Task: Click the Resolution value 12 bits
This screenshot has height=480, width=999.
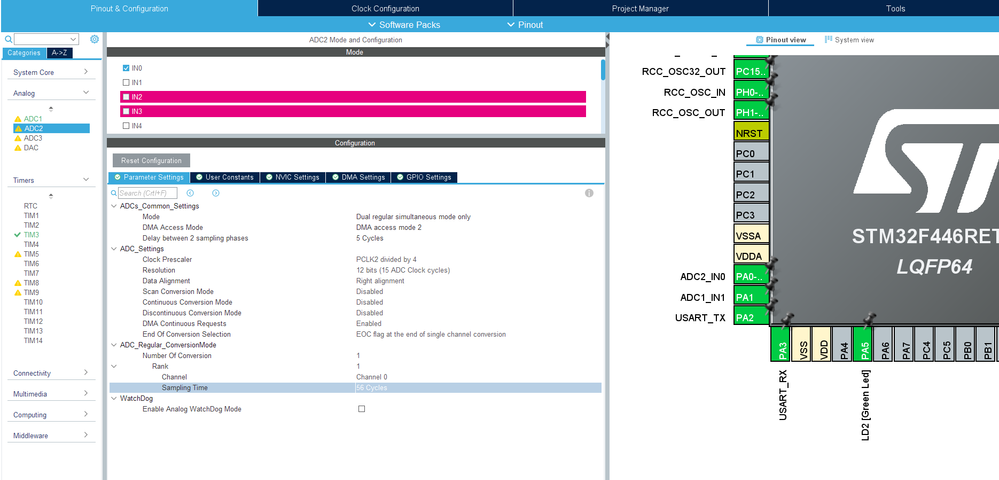Action: point(403,270)
